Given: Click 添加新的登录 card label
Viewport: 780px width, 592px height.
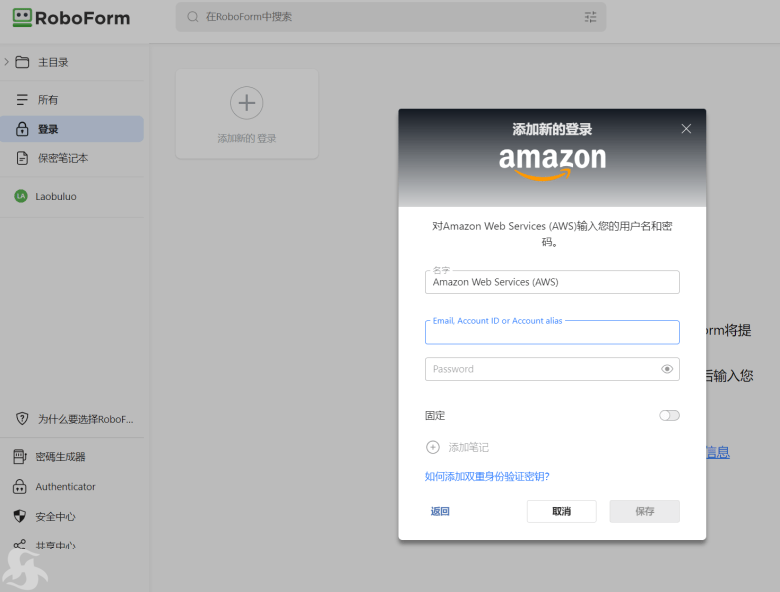Looking at the screenshot, I should 246,138.
